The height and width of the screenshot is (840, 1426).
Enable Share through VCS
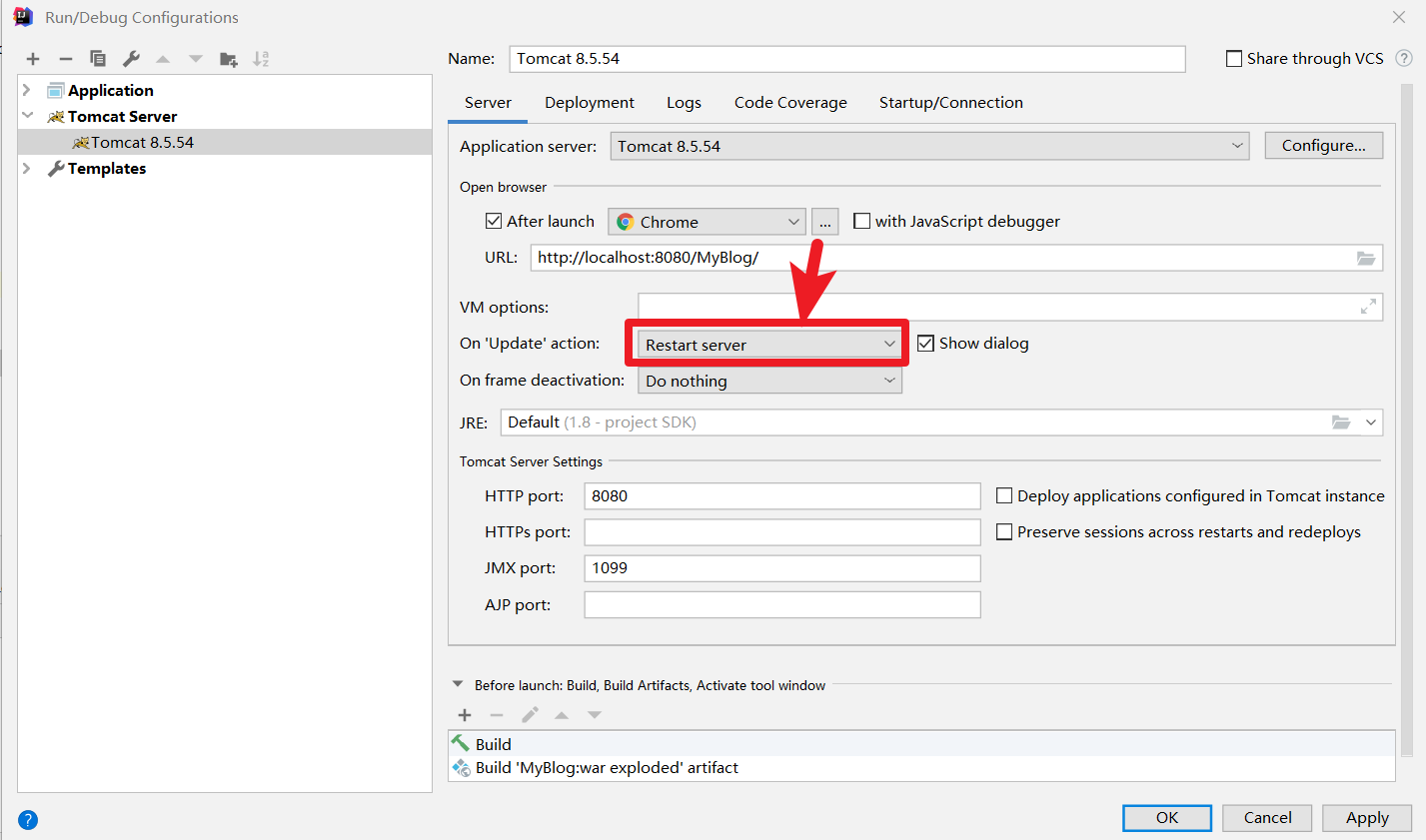point(1234,58)
